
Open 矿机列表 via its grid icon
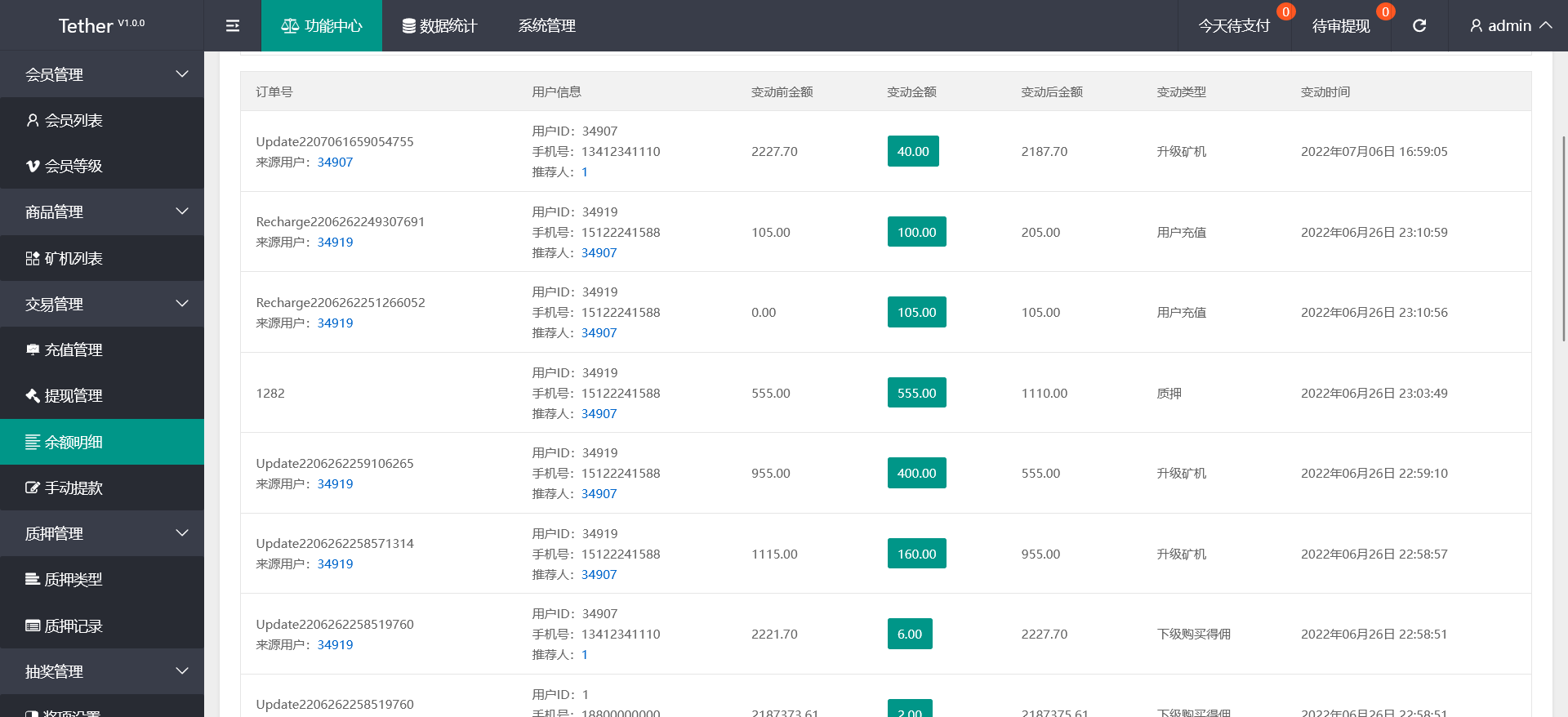pyautogui.click(x=33, y=259)
